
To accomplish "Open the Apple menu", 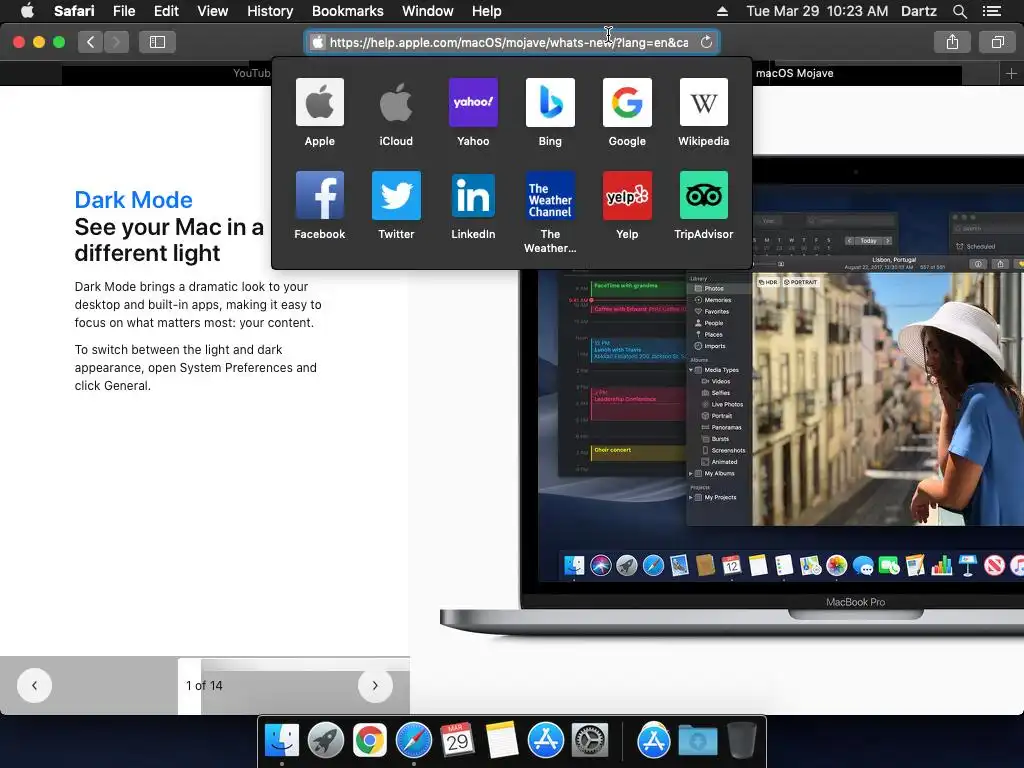I will point(27,11).
